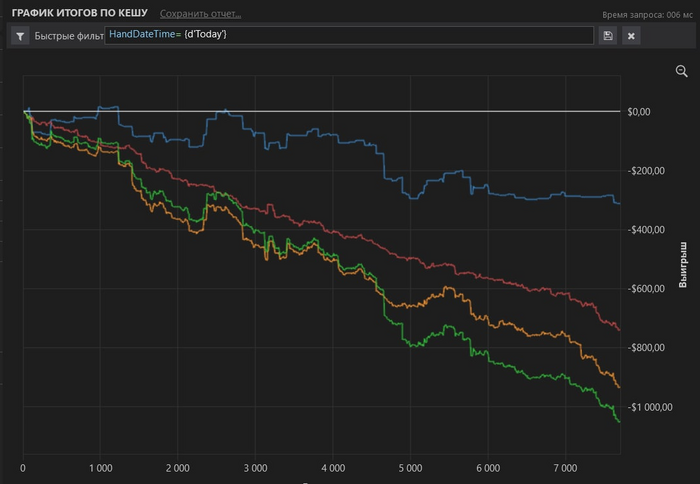This screenshot has width=700, height=484.
Task: Select the 'ГРАФИК ИТОГОВ ПО КЕШУ' title
Action: [79, 13]
